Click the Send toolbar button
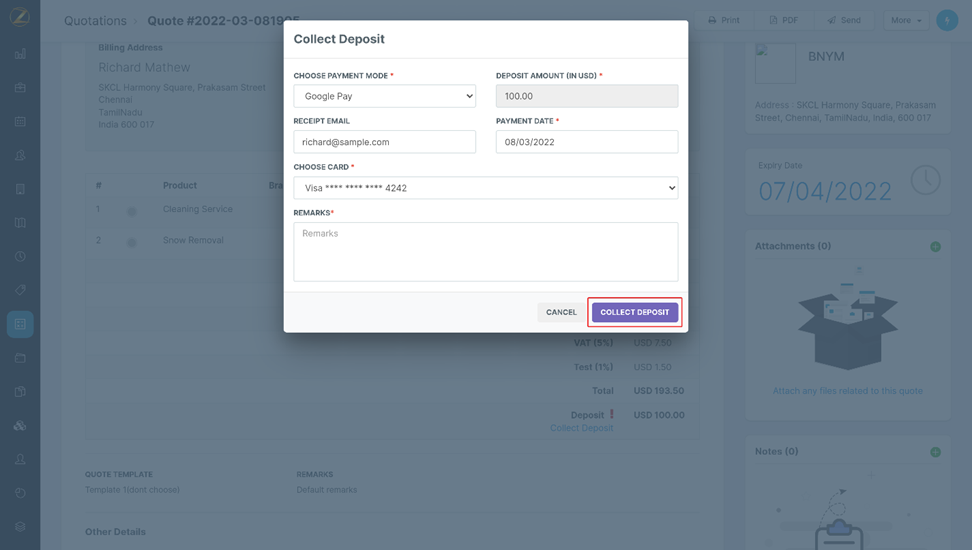This screenshot has height=550, width=972. pyautogui.click(x=844, y=20)
